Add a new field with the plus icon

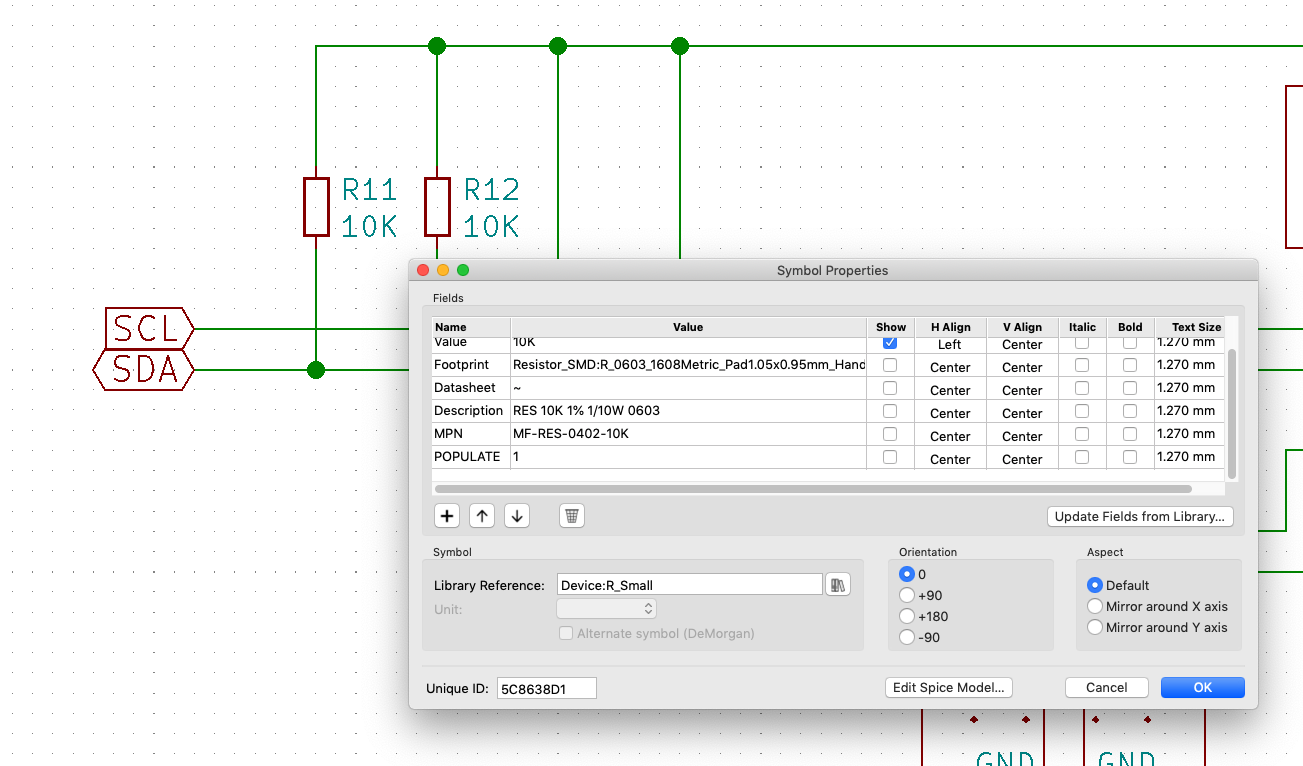[446, 515]
